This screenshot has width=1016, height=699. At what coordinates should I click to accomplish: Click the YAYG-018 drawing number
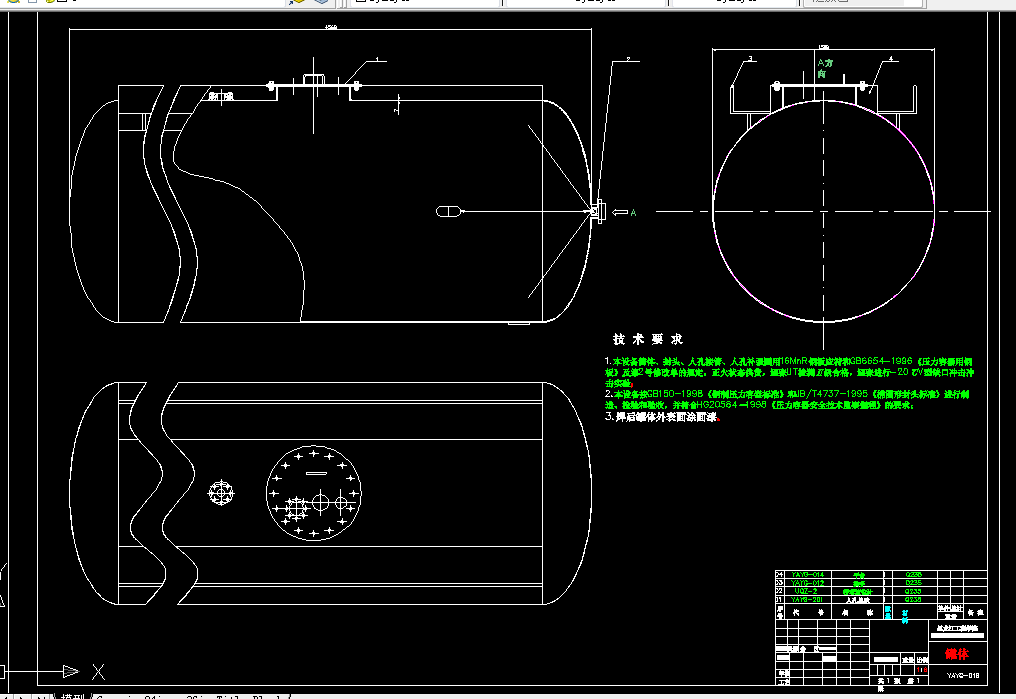pos(962,676)
